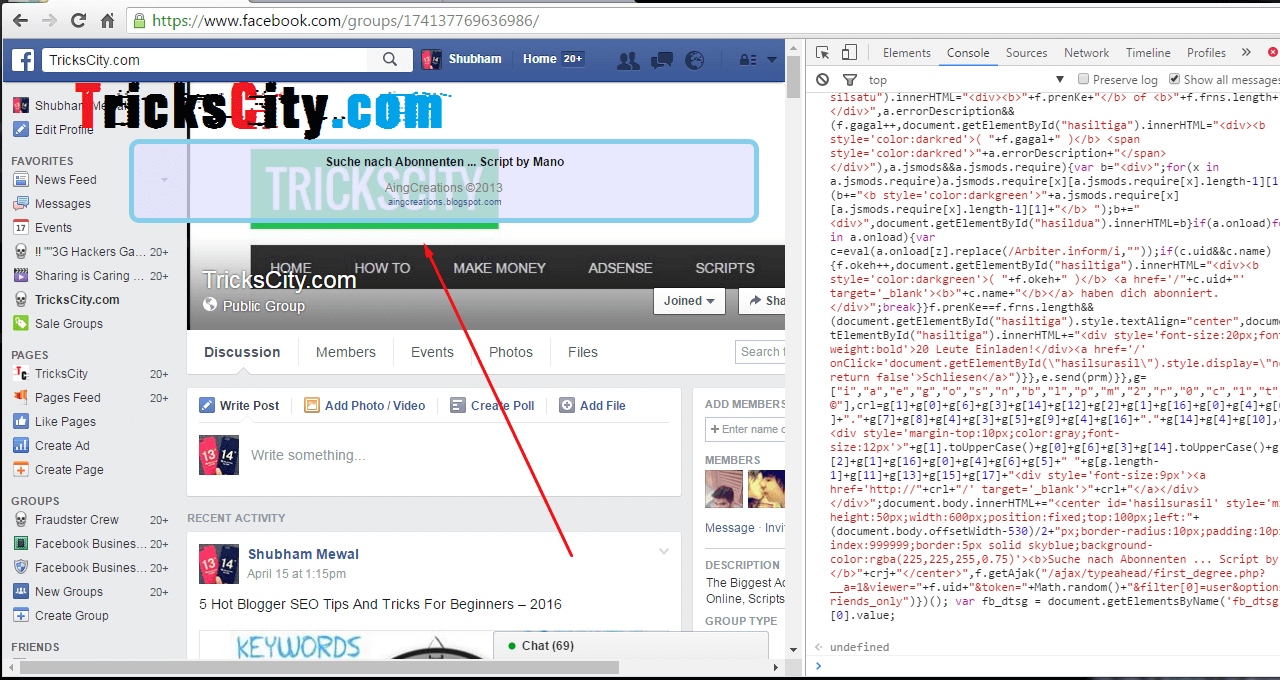Viewport: 1280px width, 680px height.
Task: Open the Sources tab in DevTools
Action: click(1027, 53)
